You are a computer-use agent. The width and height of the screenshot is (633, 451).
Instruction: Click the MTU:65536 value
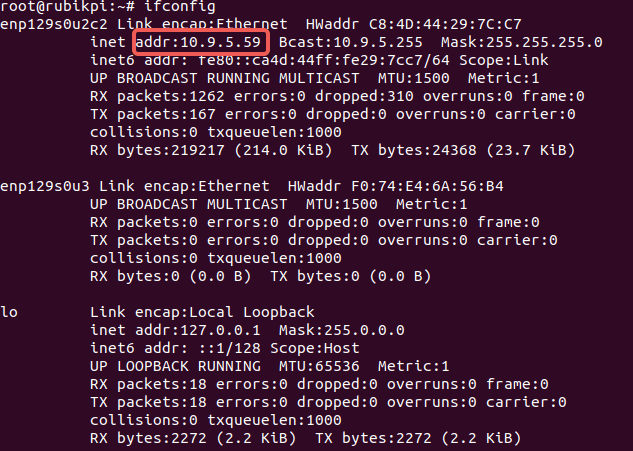(319, 366)
